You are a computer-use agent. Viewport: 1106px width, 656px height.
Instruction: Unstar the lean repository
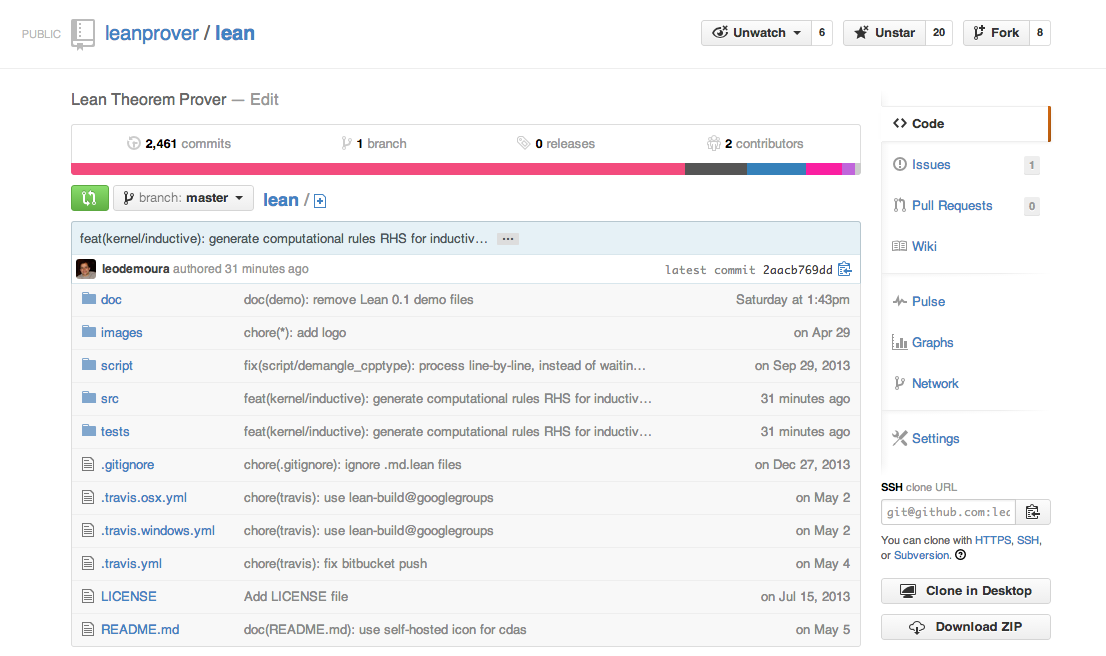coord(884,33)
